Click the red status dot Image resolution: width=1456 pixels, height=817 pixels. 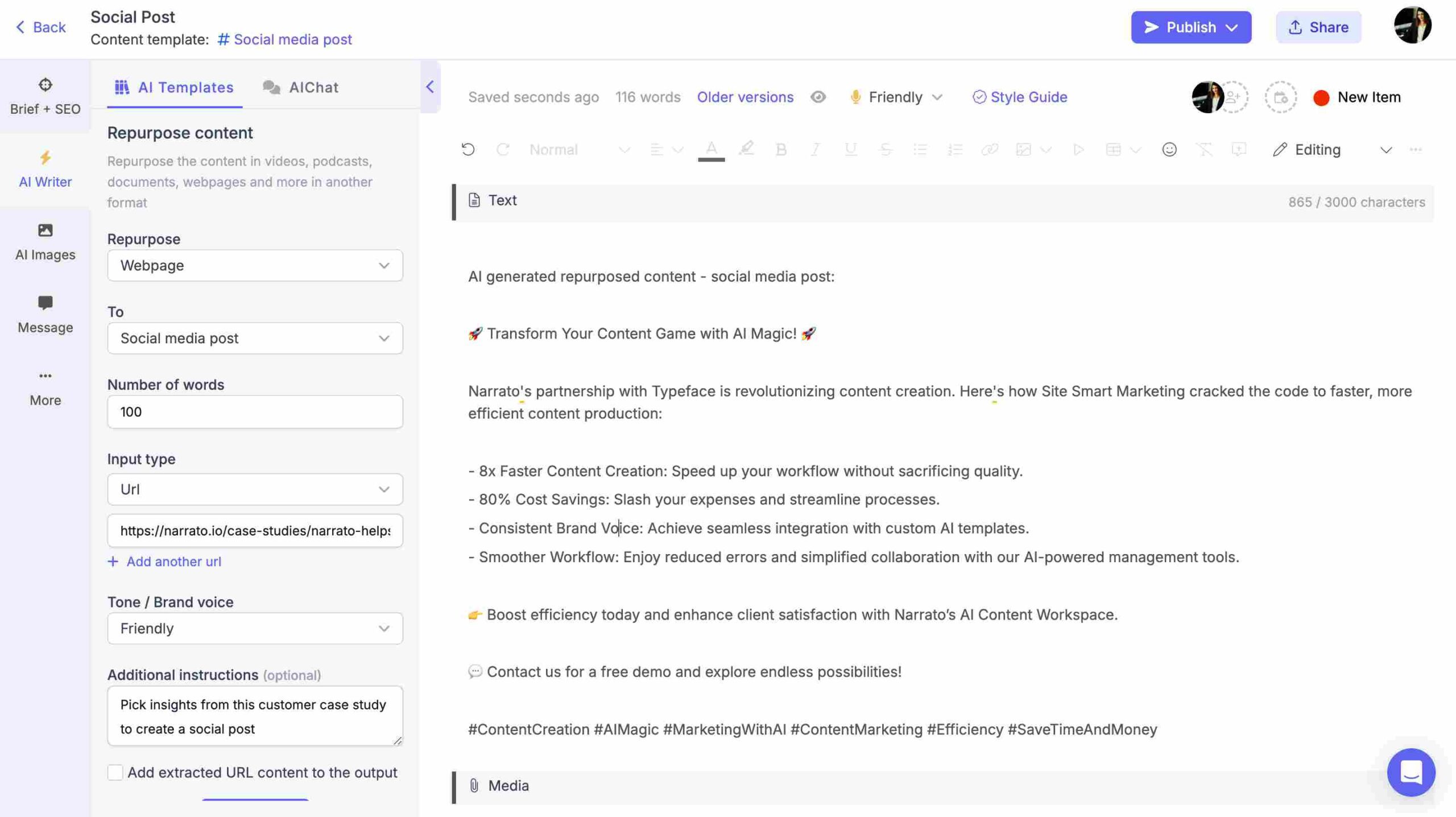click(1321, 97)
